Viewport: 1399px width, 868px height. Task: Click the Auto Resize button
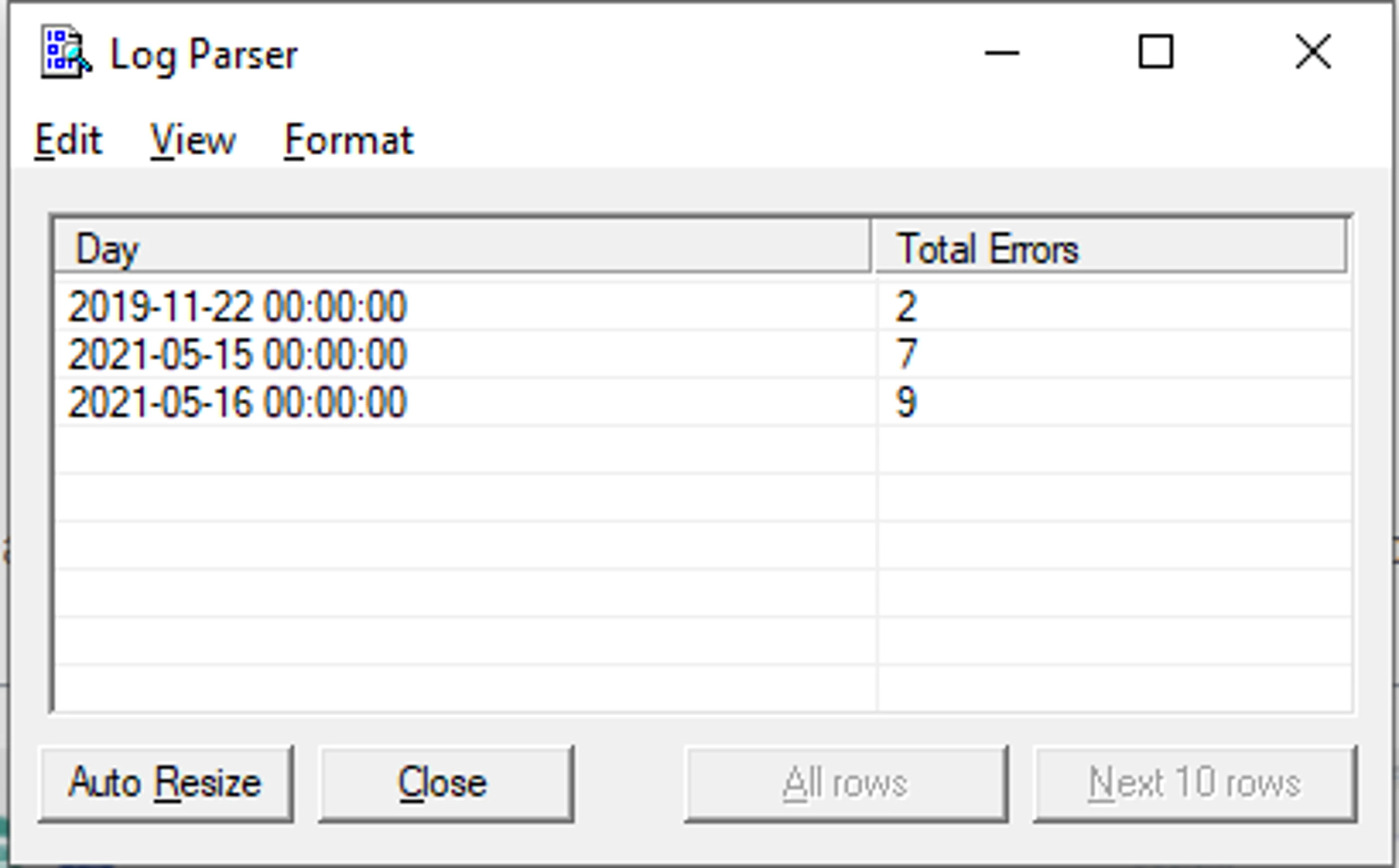pos(166,784)
